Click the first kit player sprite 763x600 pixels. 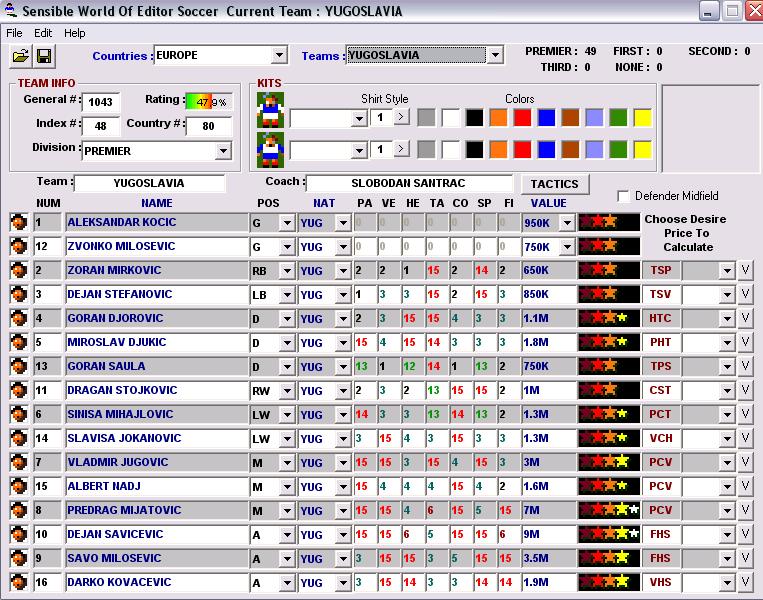point(270,108)
